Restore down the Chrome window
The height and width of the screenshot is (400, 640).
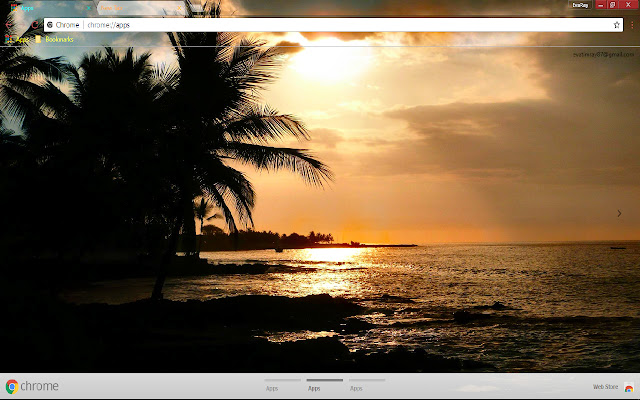(613, 4)
